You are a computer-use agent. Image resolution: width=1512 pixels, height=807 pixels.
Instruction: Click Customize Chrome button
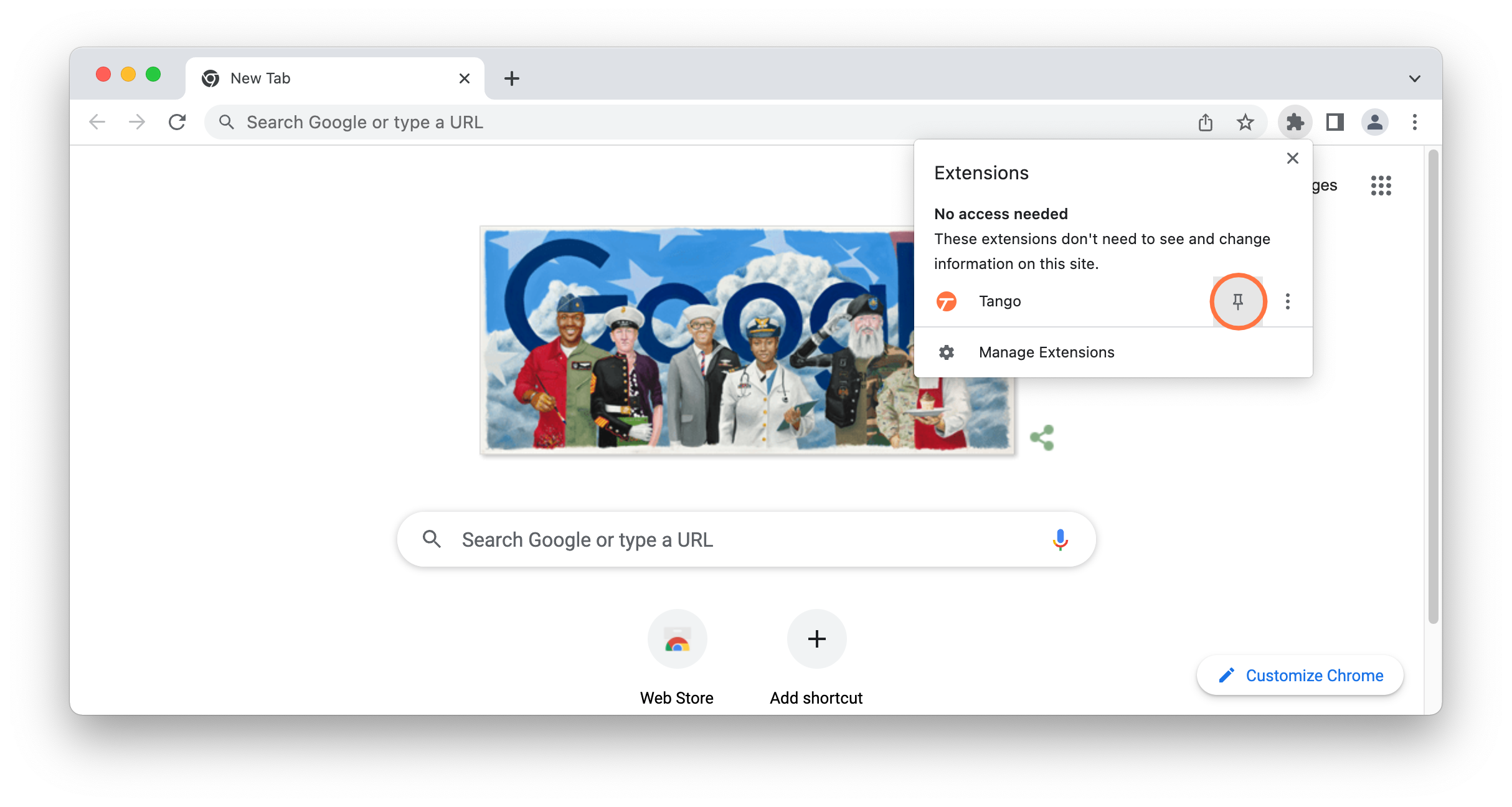pyautogui.click(x=1300, y=675)
